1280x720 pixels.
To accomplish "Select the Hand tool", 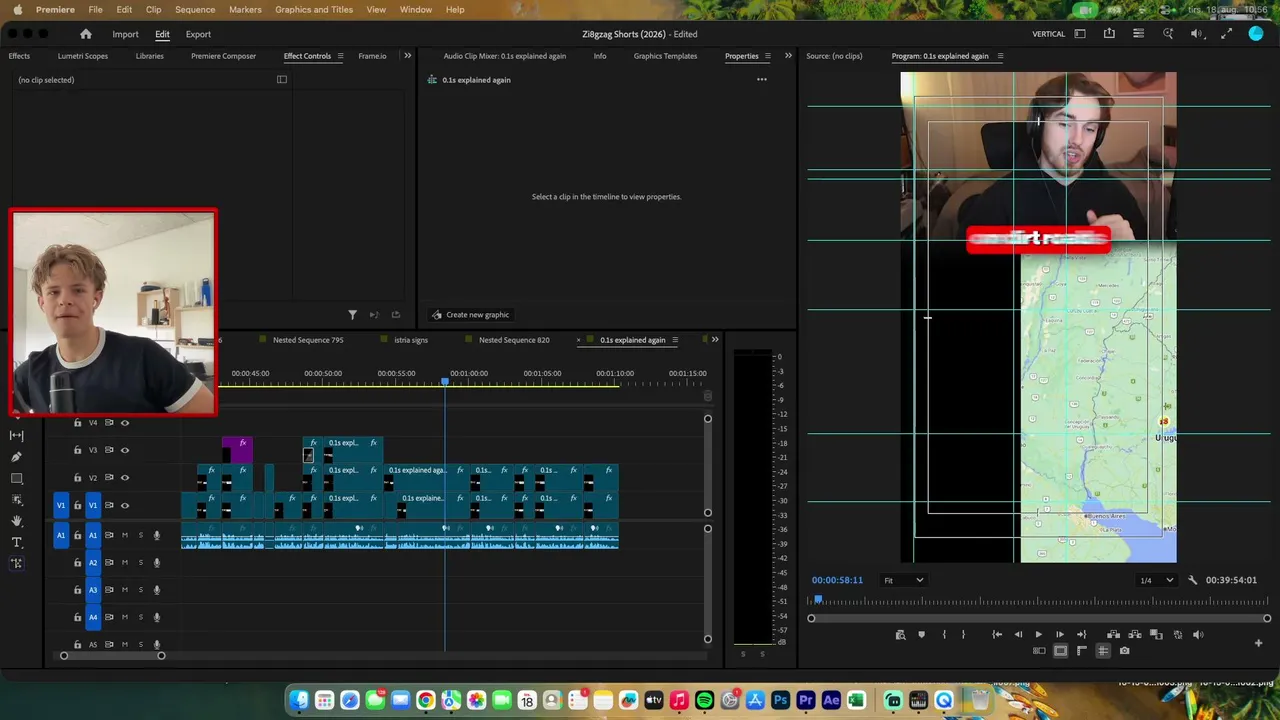I will click(16, 521).
